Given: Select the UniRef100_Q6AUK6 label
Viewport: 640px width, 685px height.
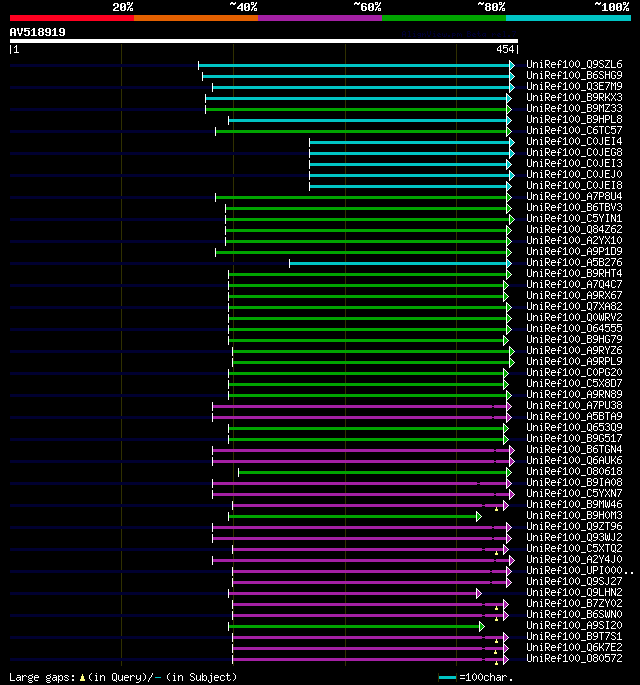Looking at the screenshot, I should pos(574,461).
